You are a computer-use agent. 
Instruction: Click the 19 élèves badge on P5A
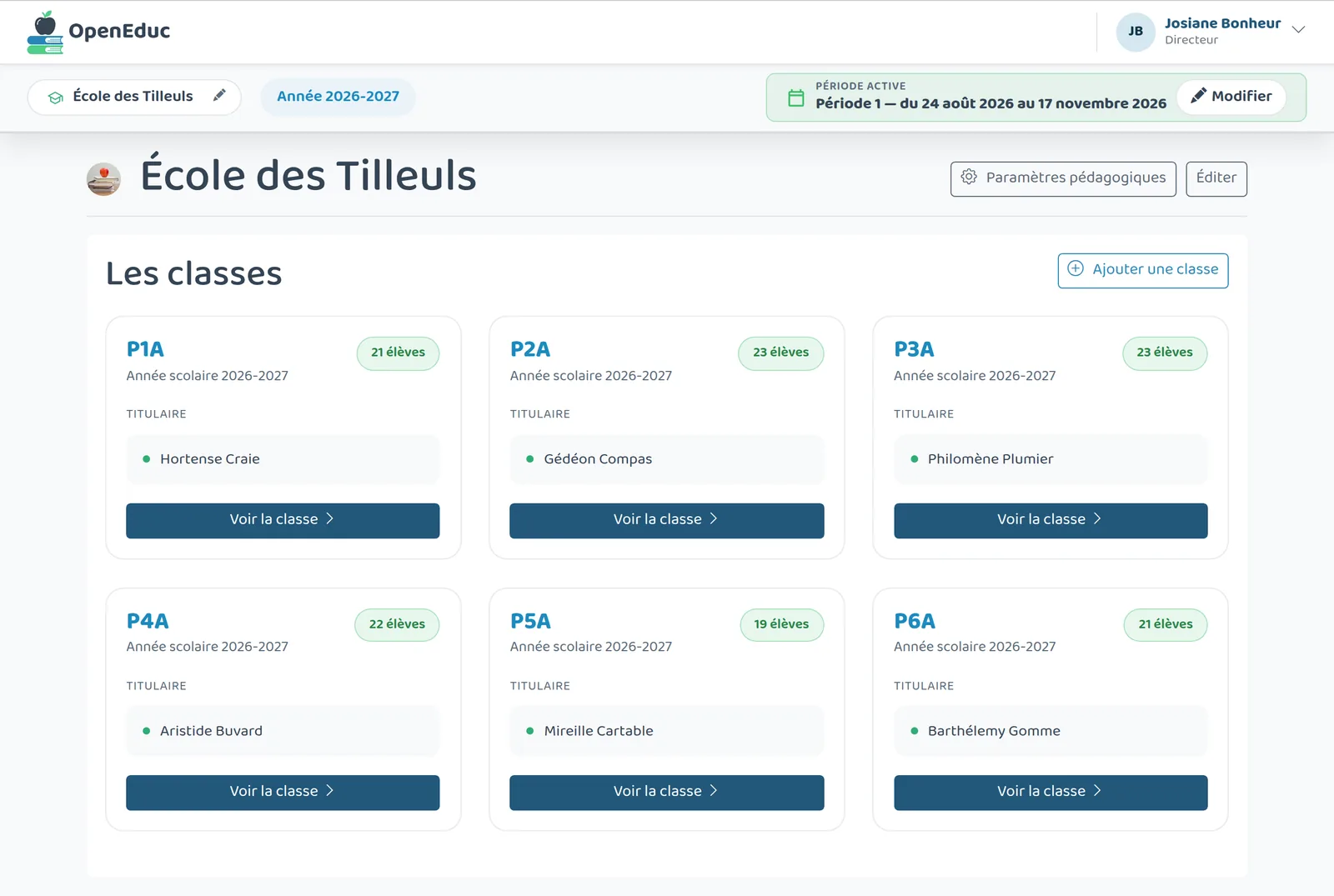781,624
